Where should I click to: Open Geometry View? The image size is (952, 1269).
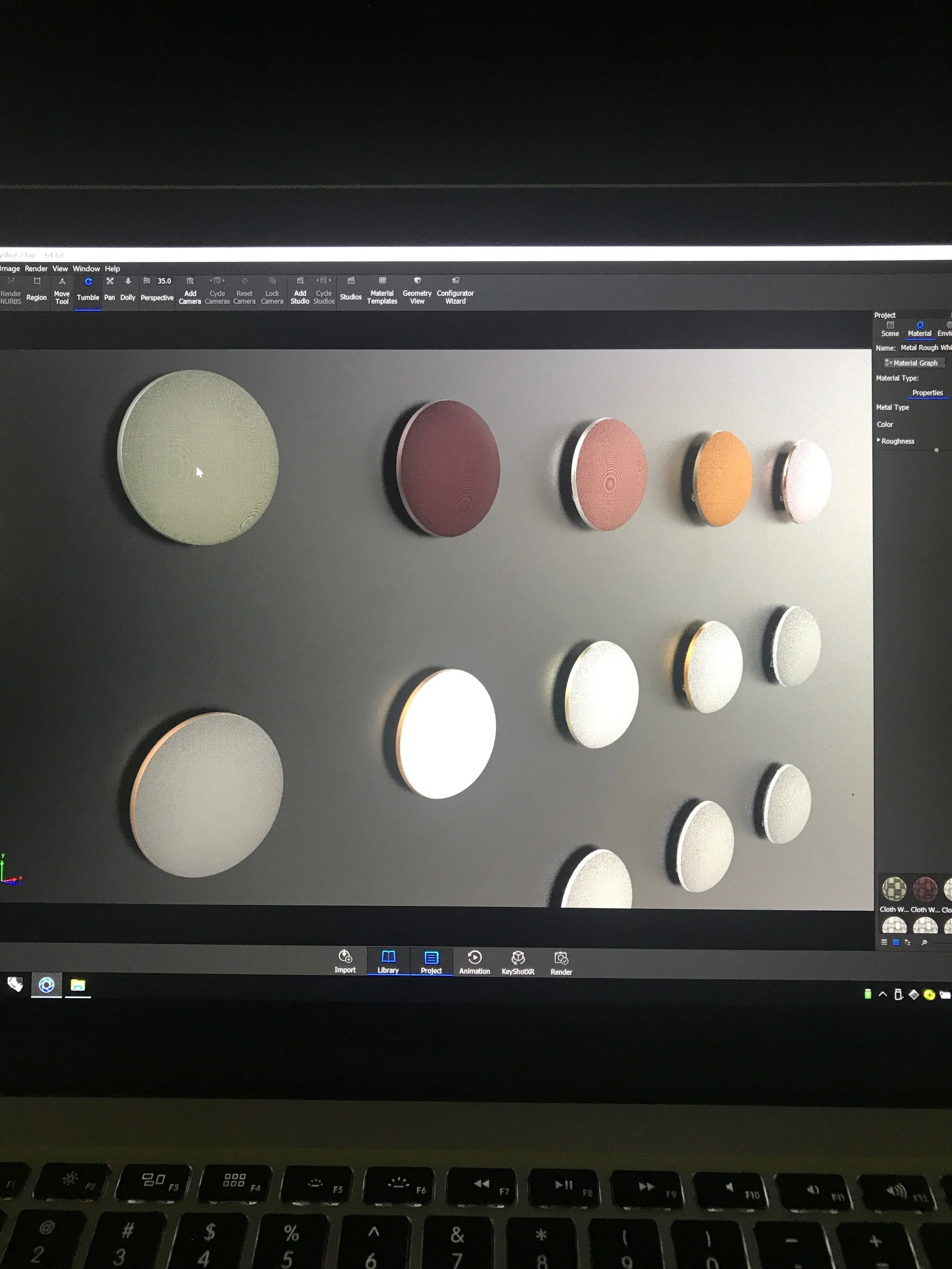[x=417, y=290]
